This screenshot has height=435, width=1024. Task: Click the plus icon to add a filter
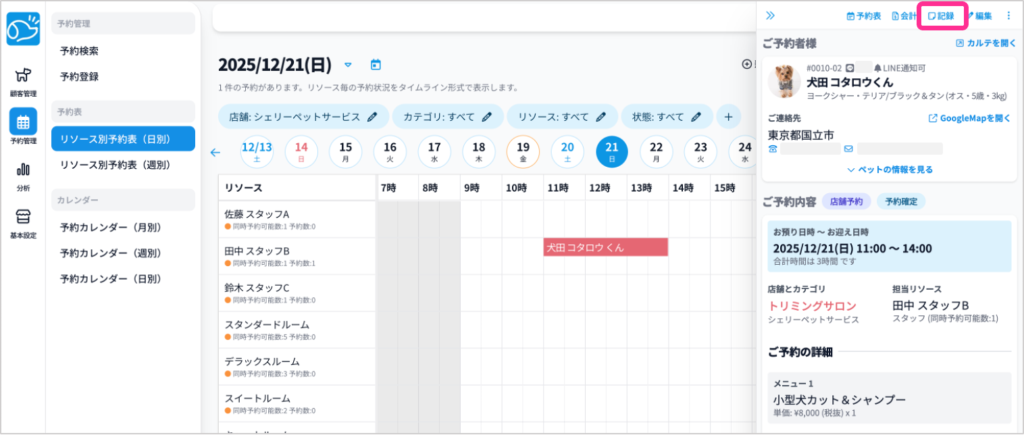(x=728, y=116)
